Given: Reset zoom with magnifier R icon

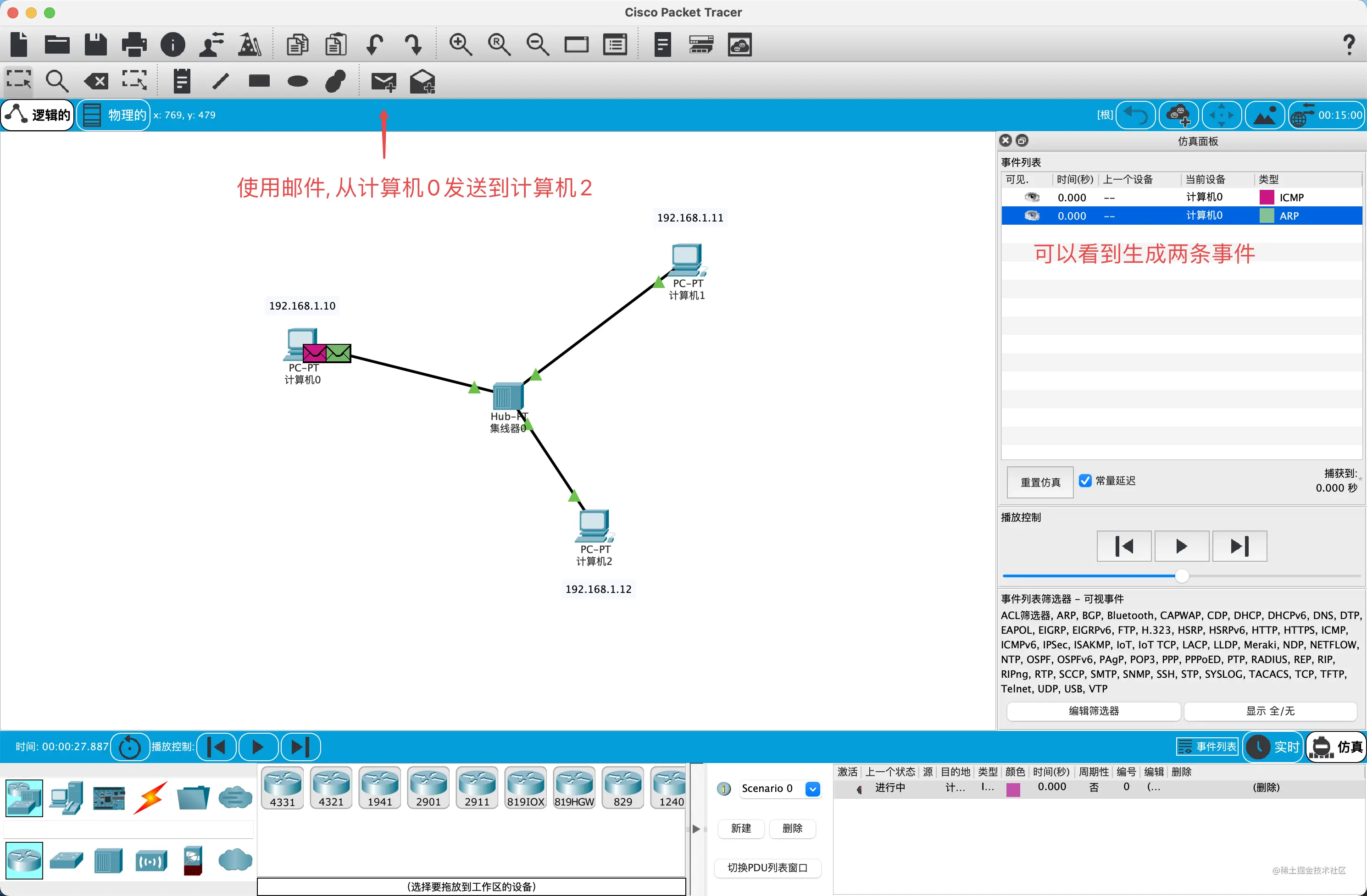Looking at the screenshot, I should click(499, 44).
